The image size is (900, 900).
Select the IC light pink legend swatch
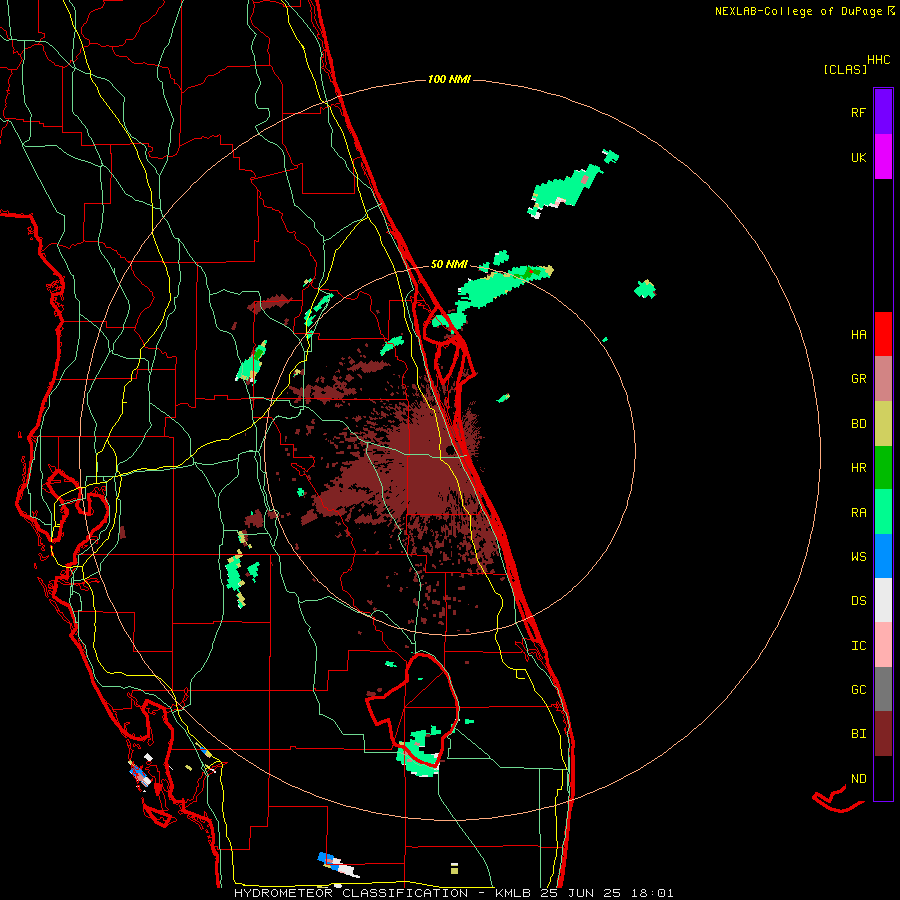pyautogui.click(x=883, y=645)
